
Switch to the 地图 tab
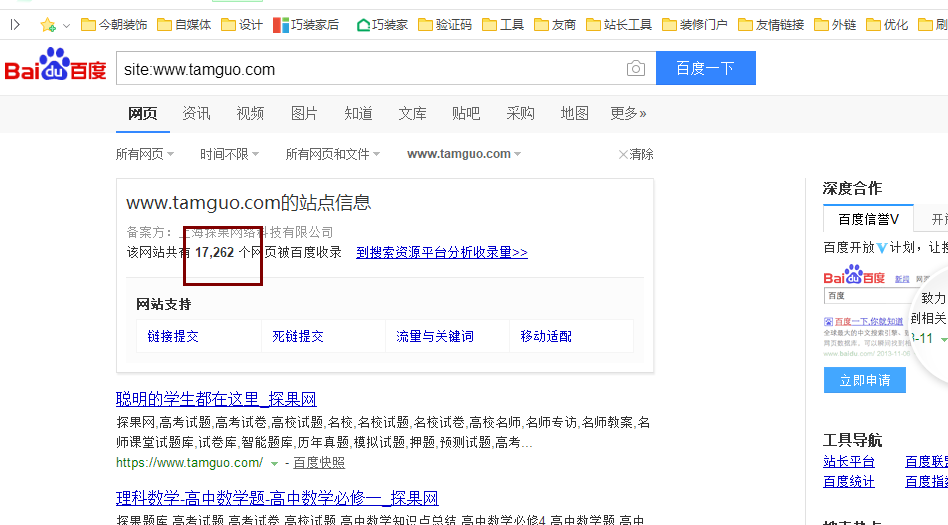[x=574, y=113]
